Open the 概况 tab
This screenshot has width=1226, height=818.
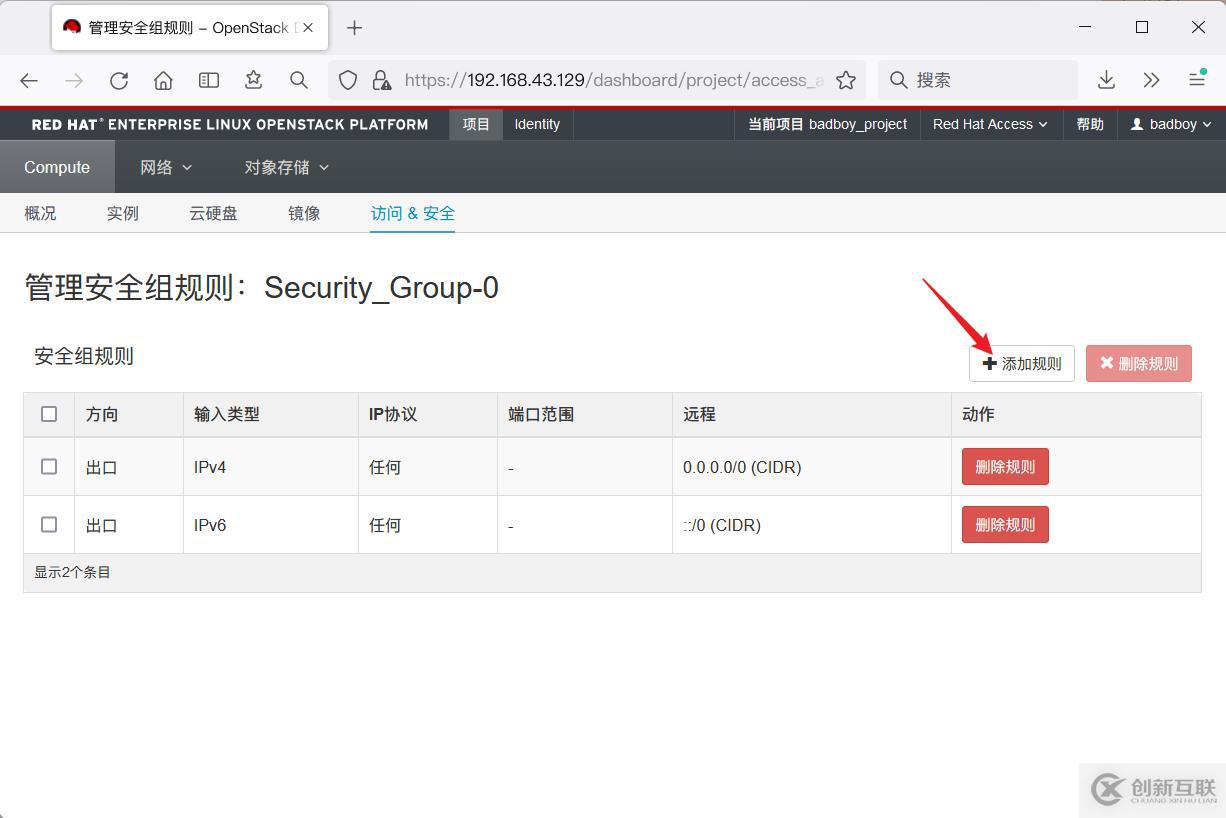coord(40,213)
